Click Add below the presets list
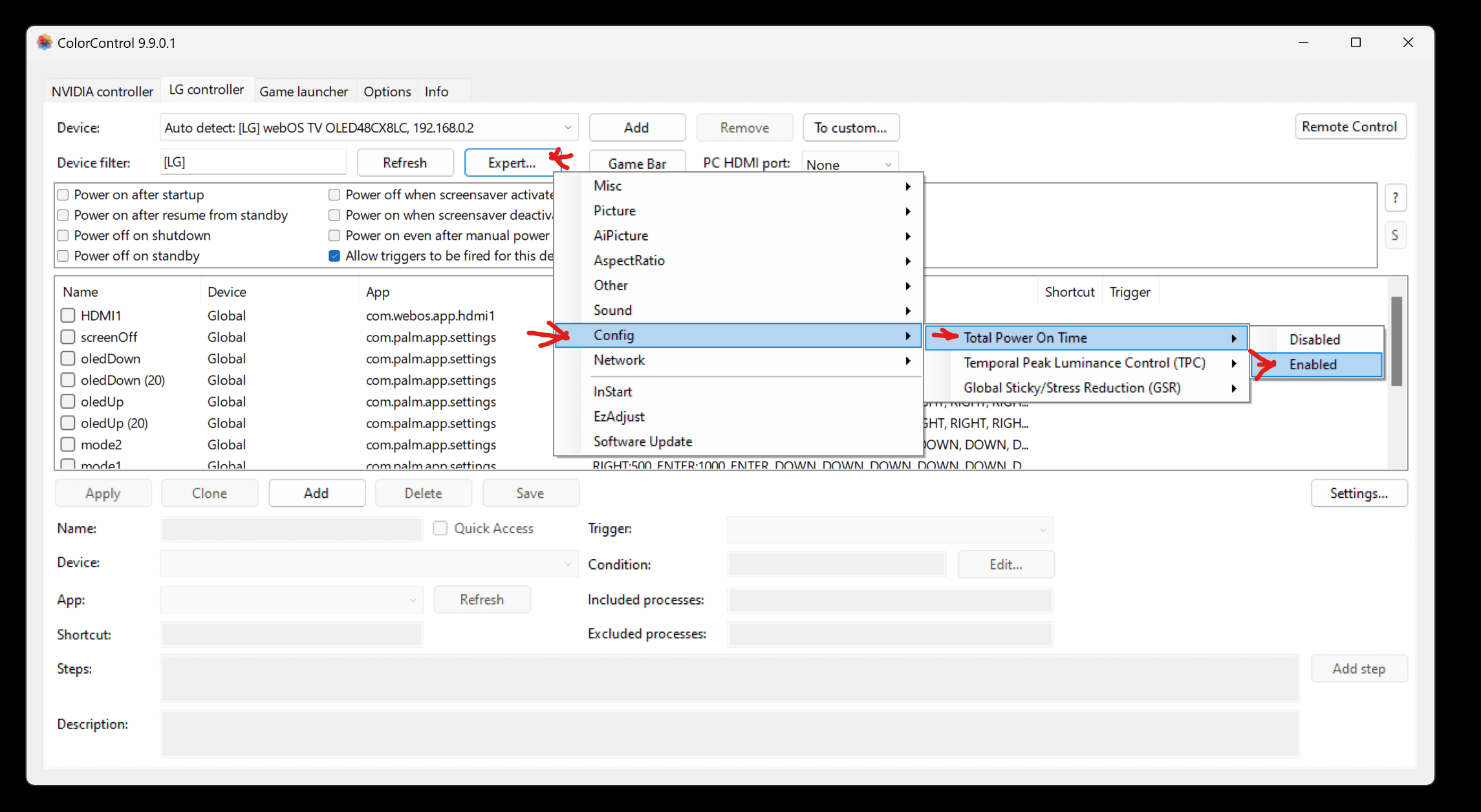The height and width of the screenshot is (812, 1481). tap(316, 493)
